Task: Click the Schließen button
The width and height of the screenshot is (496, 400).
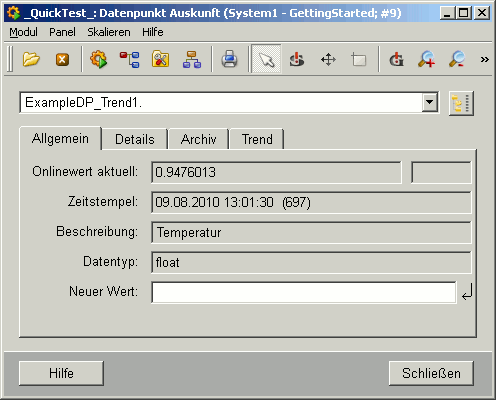Action: click(x=431, y=373)
